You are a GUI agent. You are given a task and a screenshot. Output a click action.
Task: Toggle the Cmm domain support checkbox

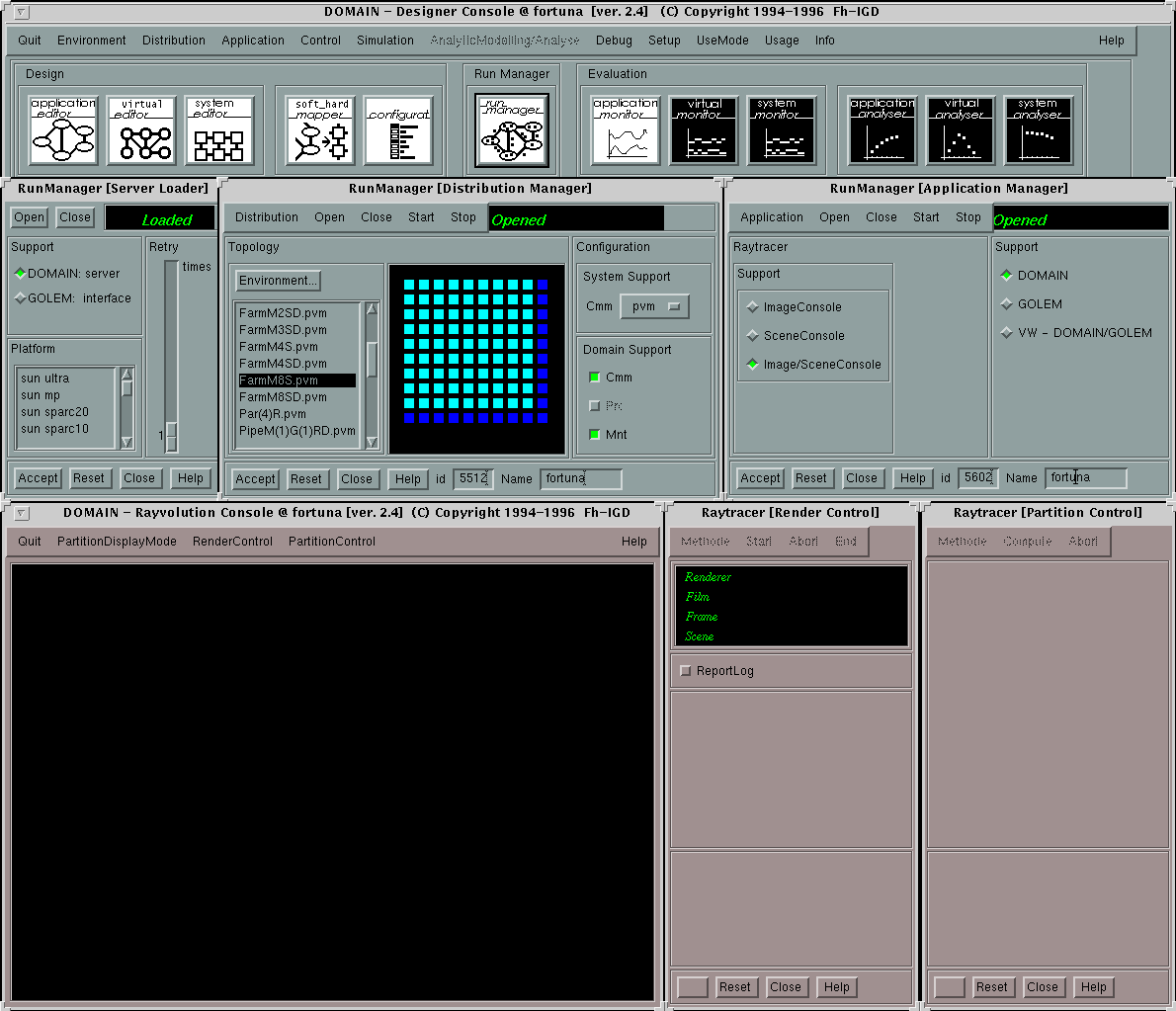595,378
